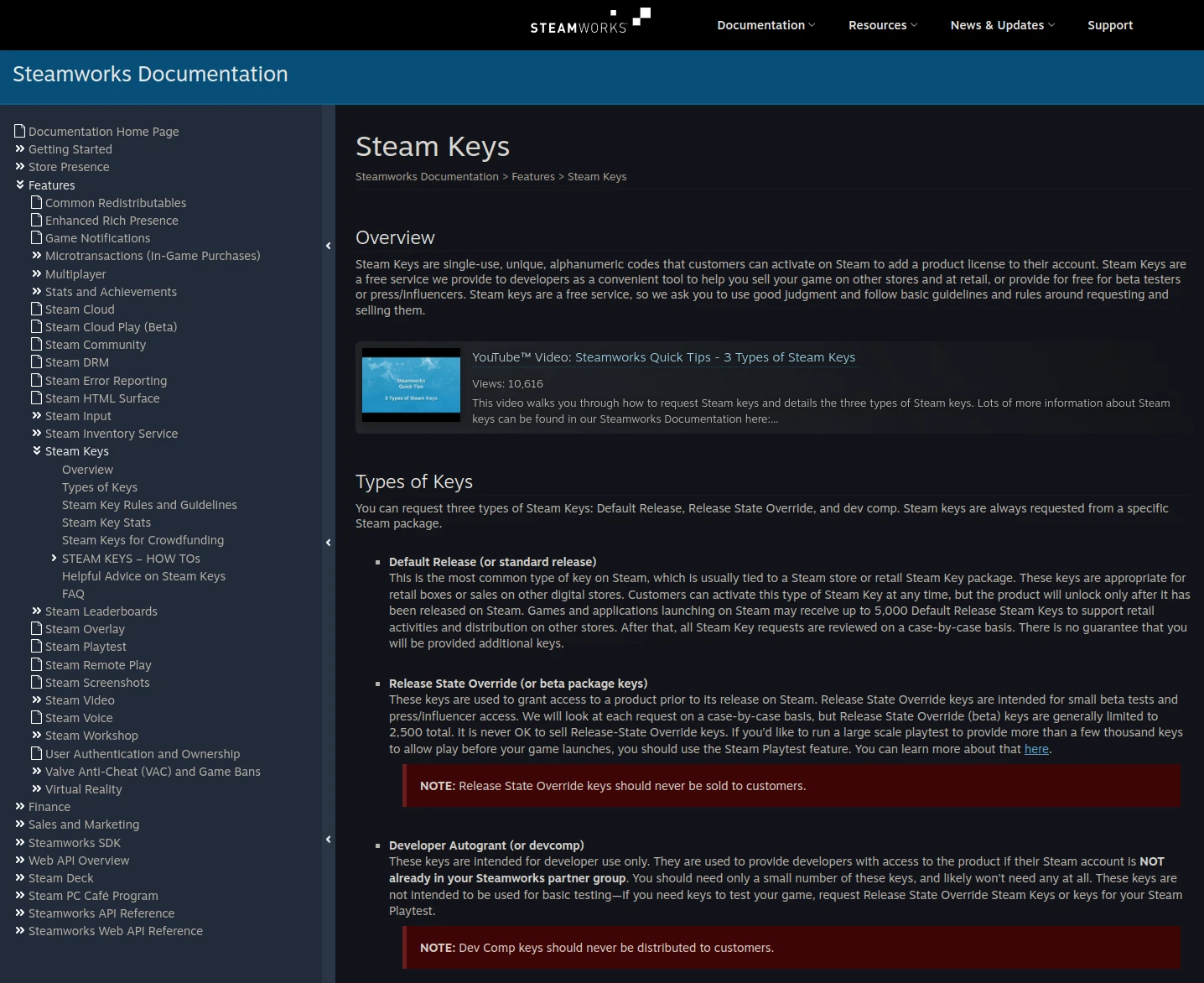Image resolution: width=1204 pixels, height=983 pixels.
Task: Click the page icon beside Documentation Home Page
Action: coord(20,131)
